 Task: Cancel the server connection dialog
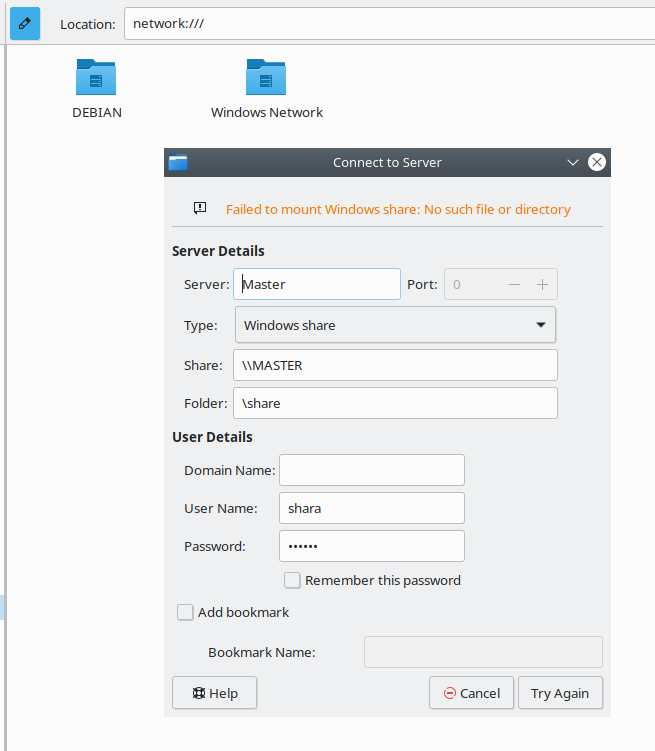[x=471, y=693]
